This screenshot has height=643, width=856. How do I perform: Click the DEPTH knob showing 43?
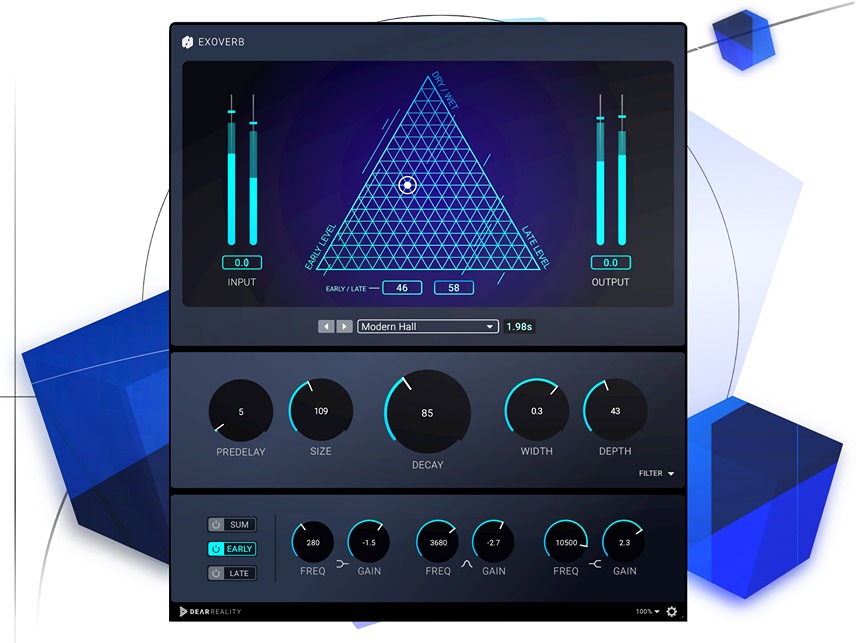[x=615, y=410]
